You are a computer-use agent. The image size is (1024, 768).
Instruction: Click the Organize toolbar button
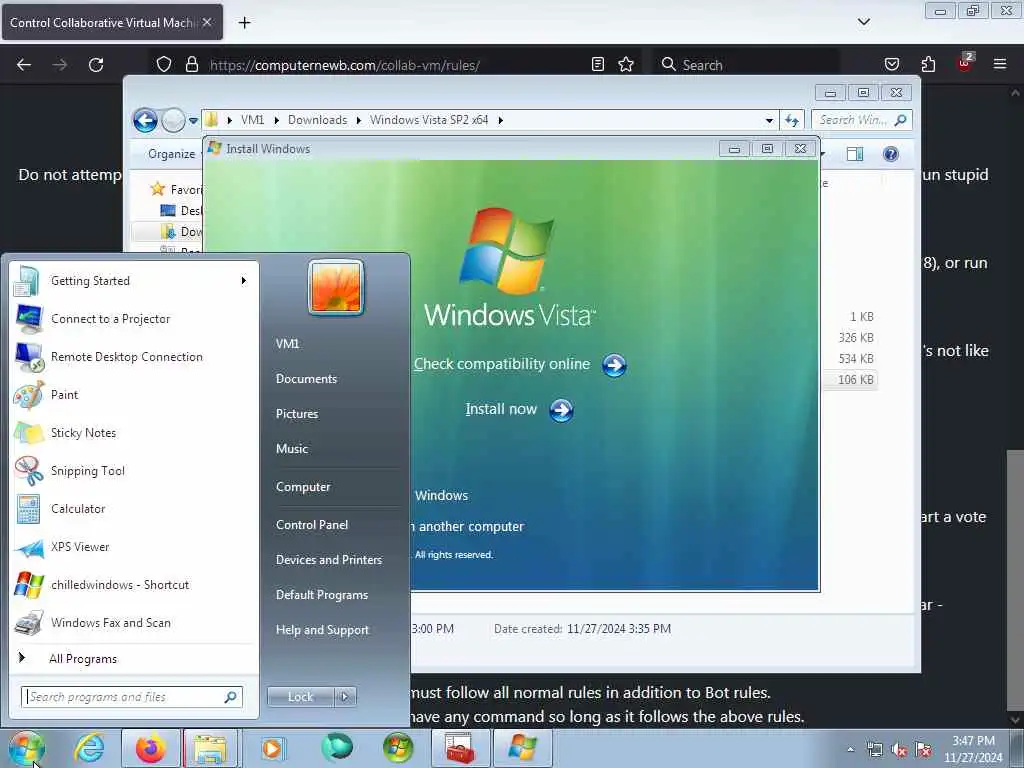[171, 154]
